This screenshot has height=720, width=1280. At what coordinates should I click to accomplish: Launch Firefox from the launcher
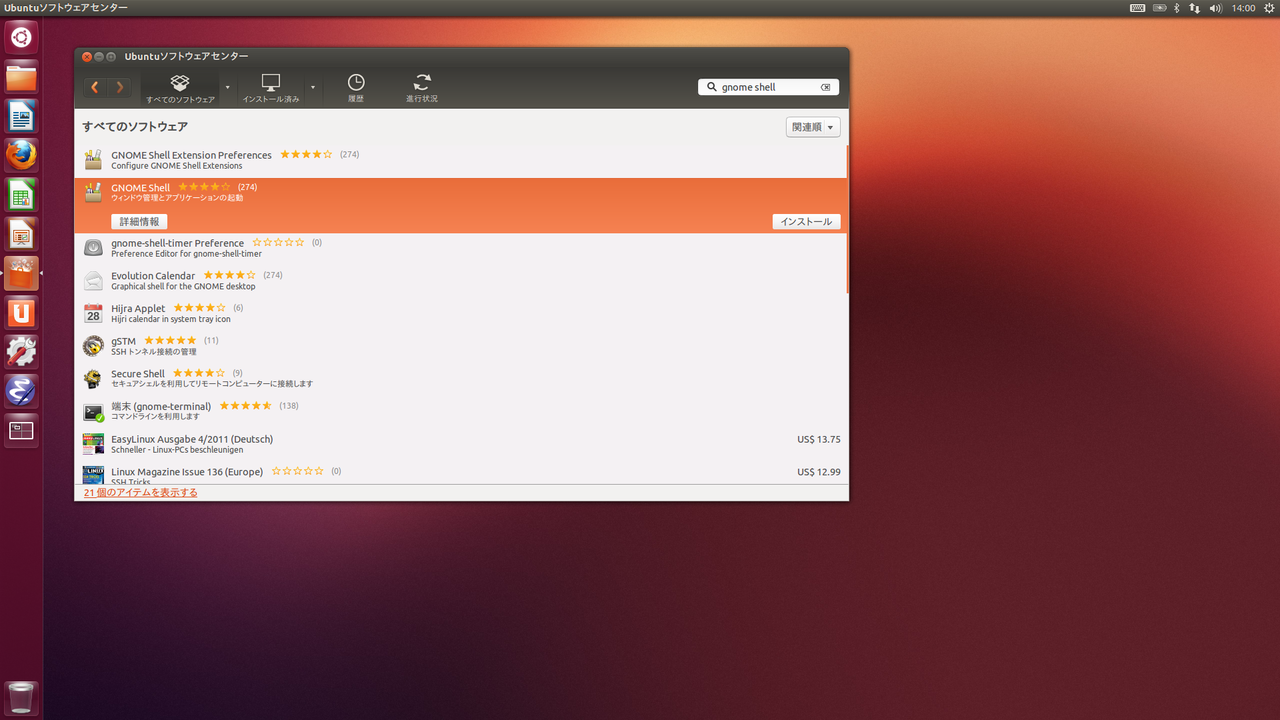point(21,155)
